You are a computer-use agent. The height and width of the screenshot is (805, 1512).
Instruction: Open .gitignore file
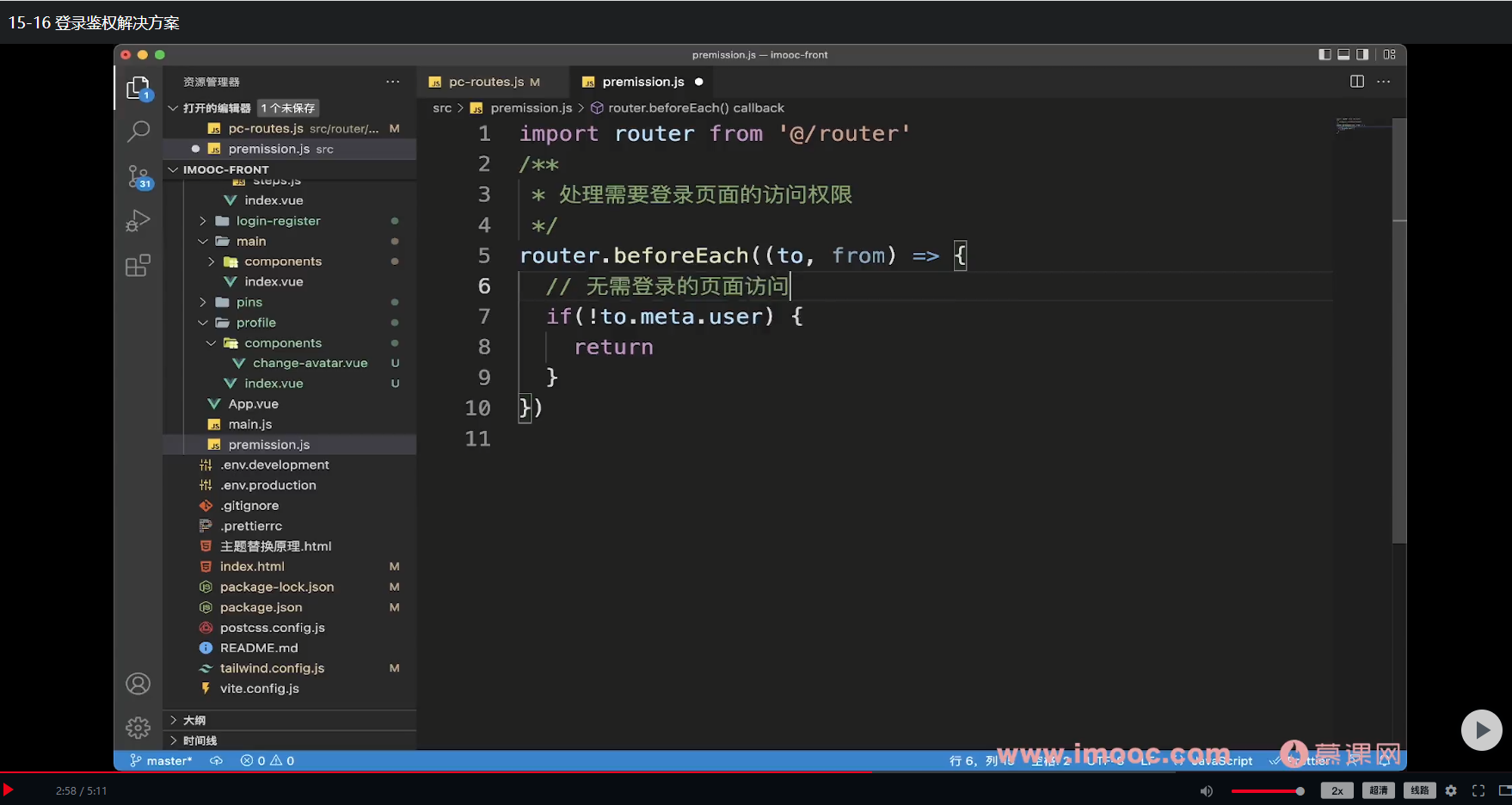(x=249, y=506)
